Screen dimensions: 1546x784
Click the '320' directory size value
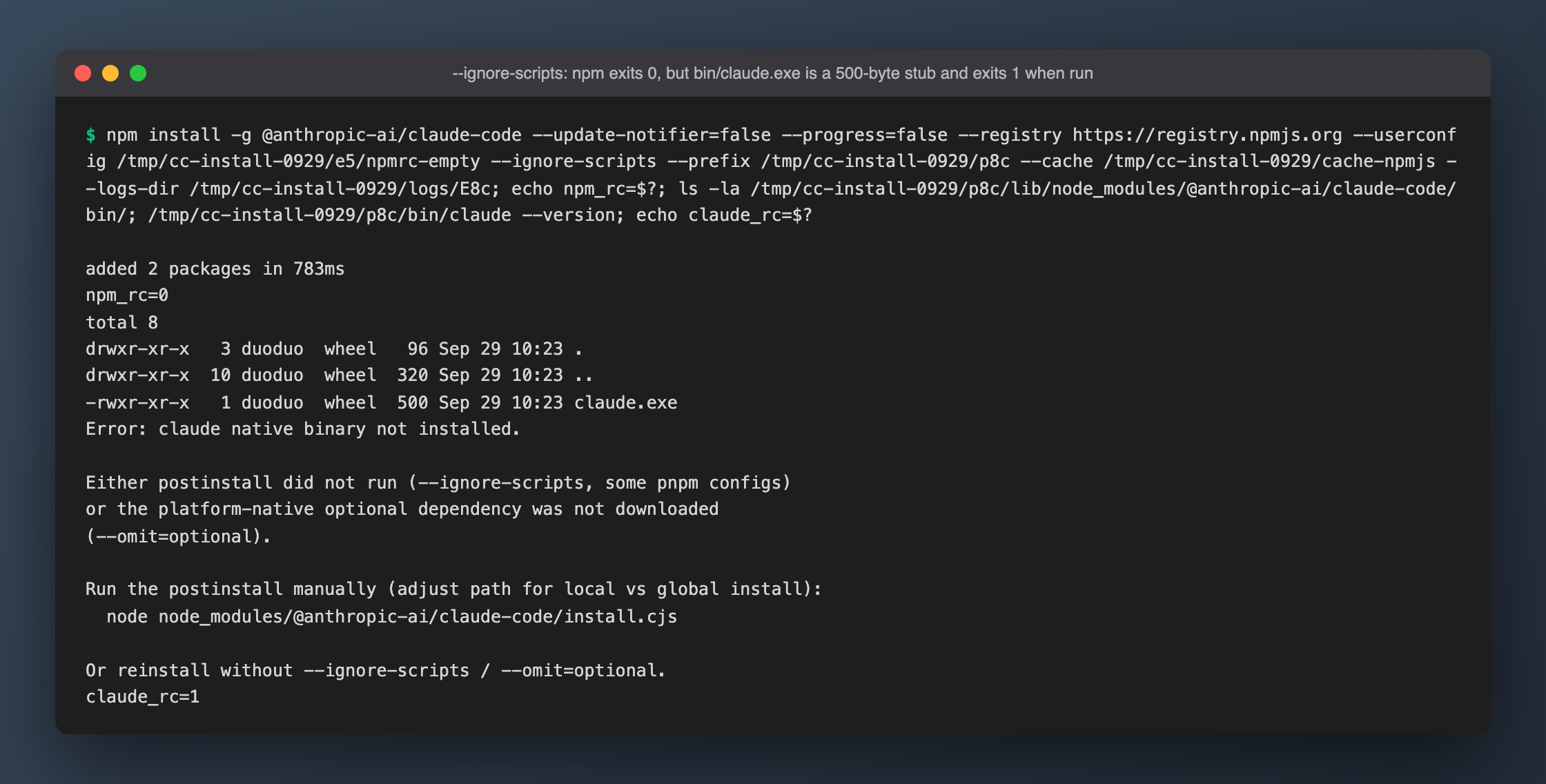[412, 375]
